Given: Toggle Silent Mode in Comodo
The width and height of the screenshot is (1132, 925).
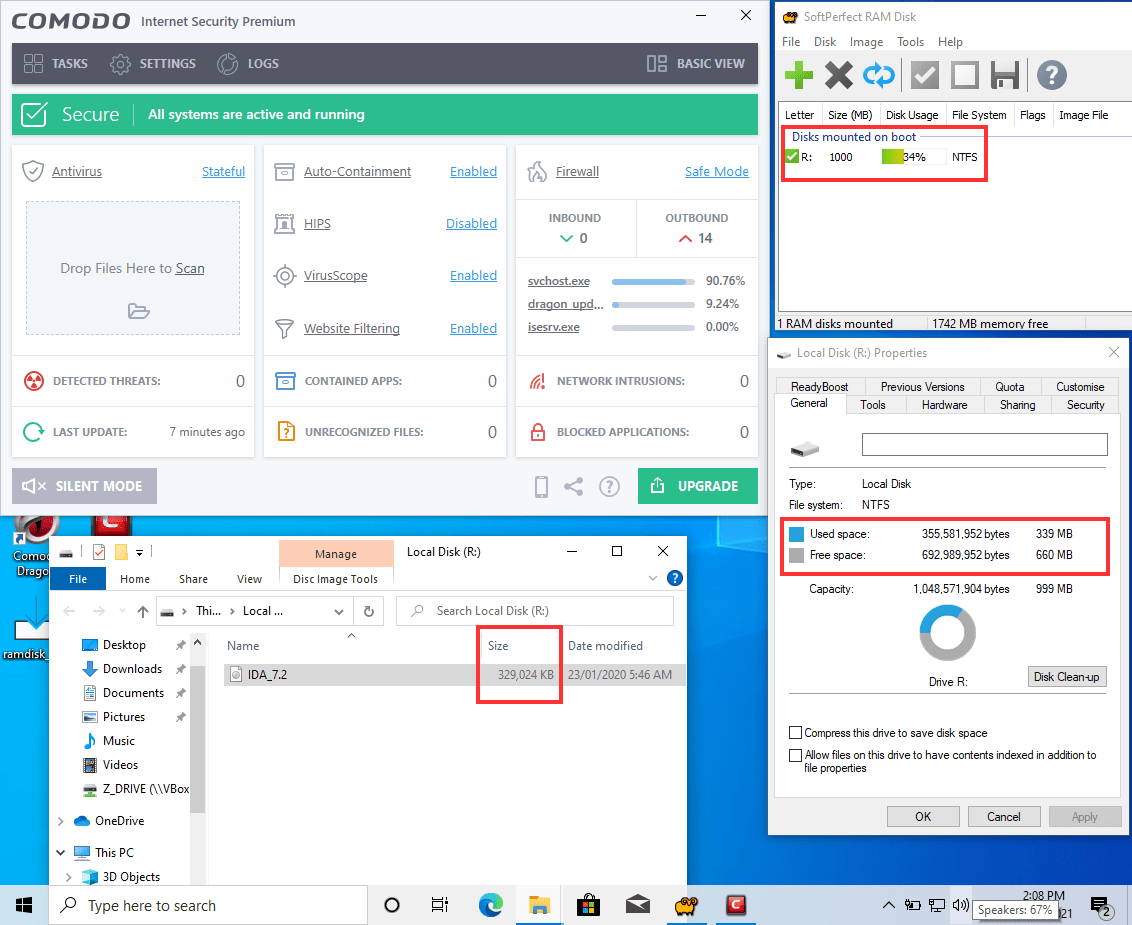Looking at the screenshot, I should pos(84,486).
